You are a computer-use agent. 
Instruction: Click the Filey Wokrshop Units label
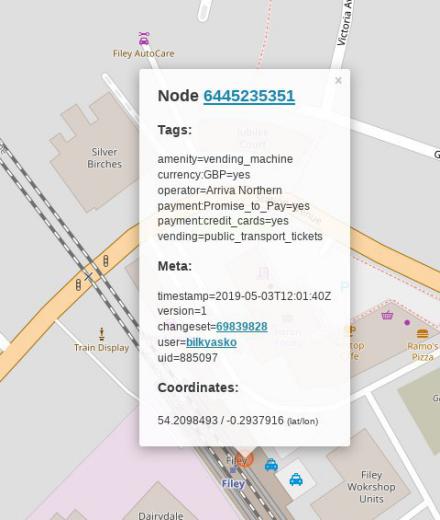[x=371, y=487]
